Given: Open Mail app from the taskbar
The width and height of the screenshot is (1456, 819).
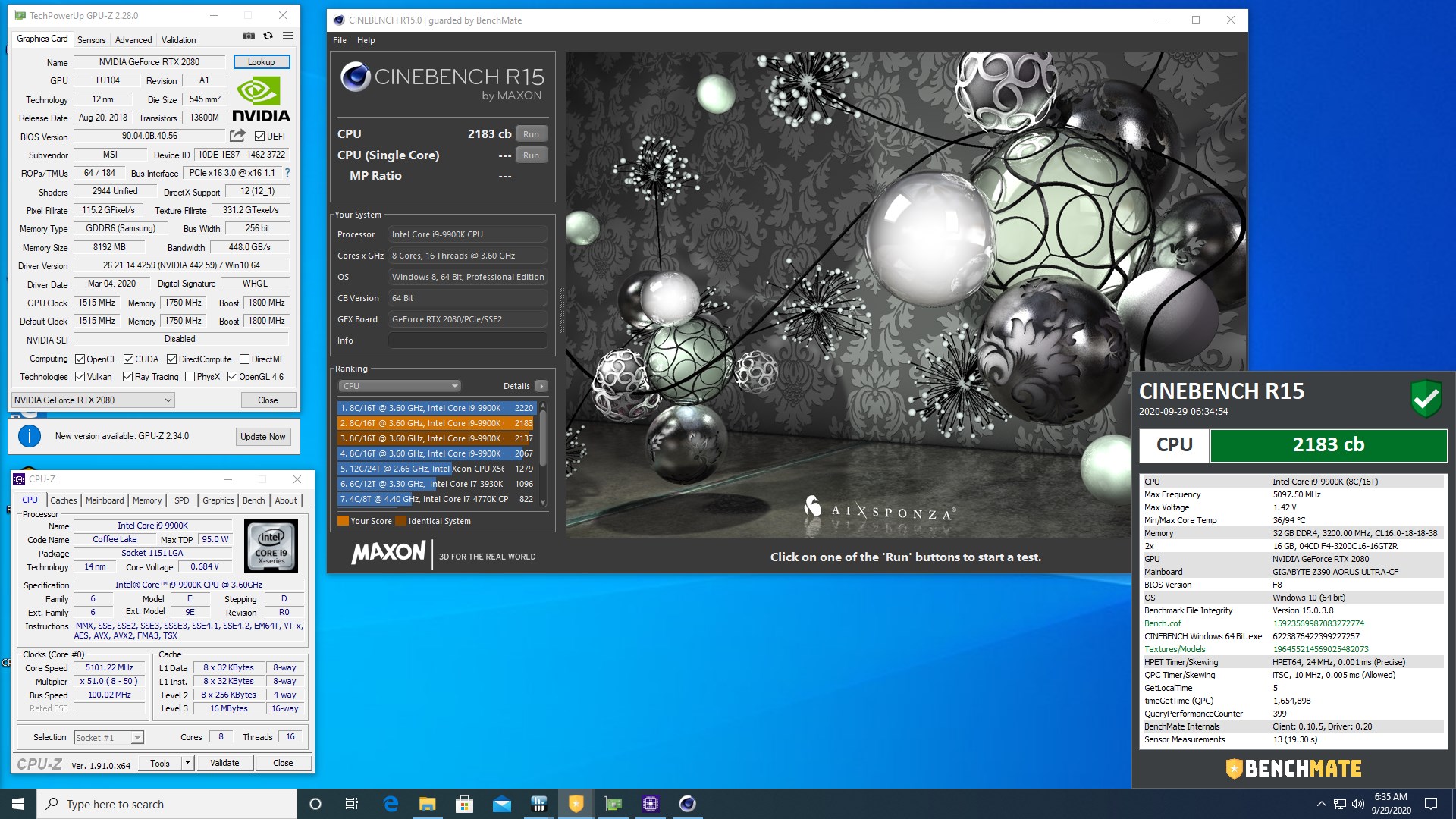Looking at the screenshot, I should click(501, 804).
